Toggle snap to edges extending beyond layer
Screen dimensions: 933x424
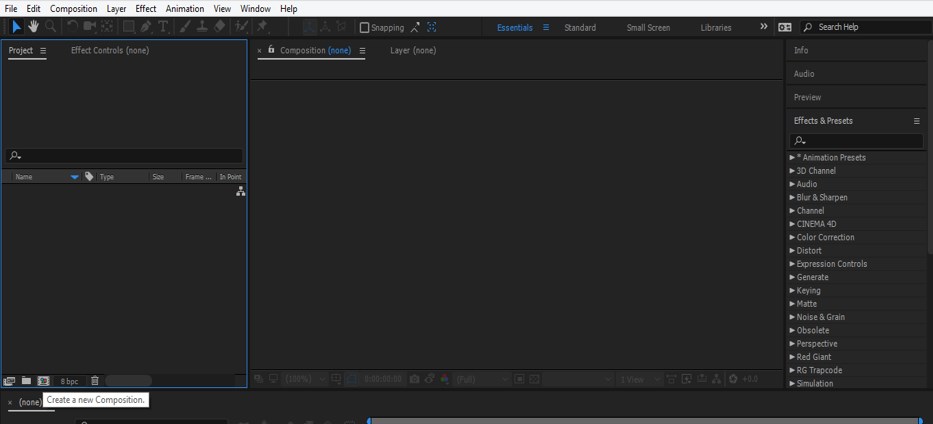click(x=415, y=27)
